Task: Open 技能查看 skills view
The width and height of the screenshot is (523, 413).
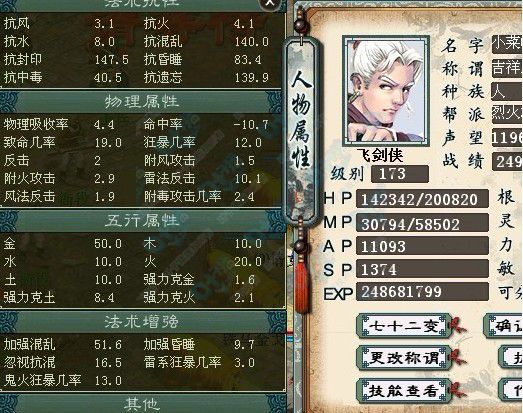Action: click(404, 390)
